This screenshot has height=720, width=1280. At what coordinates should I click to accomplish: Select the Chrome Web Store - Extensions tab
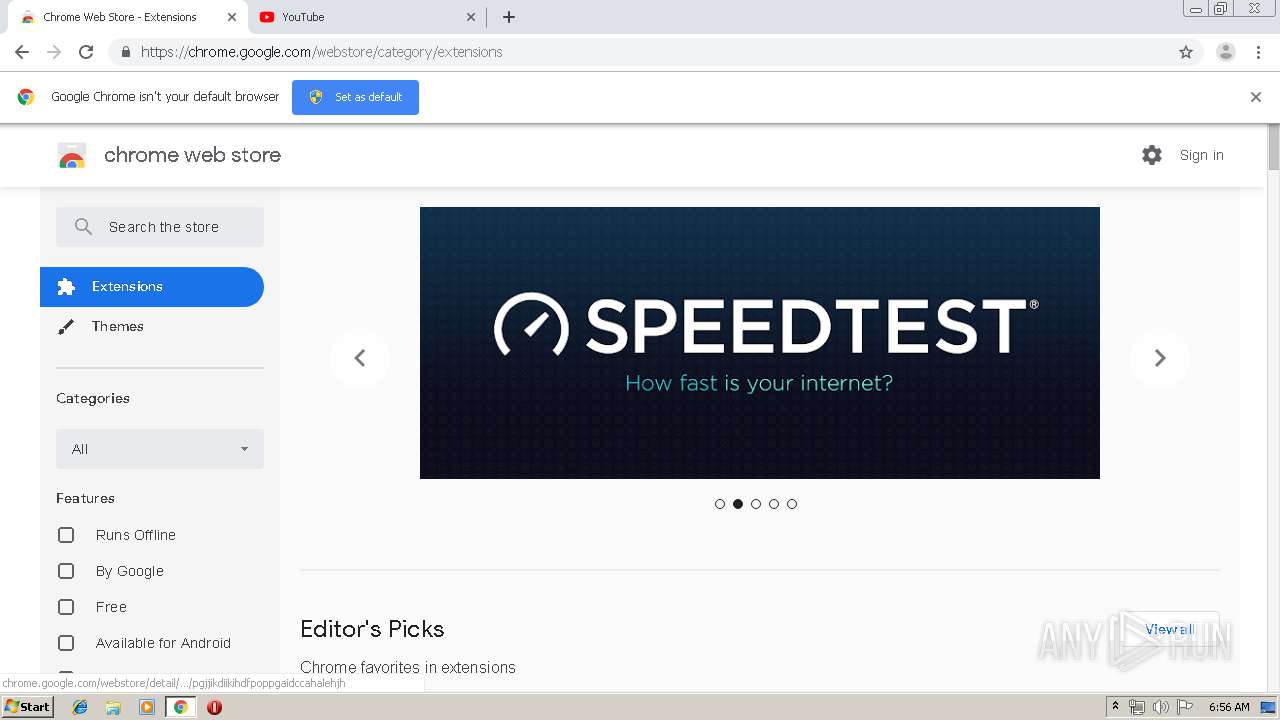[x=128, y=17]
